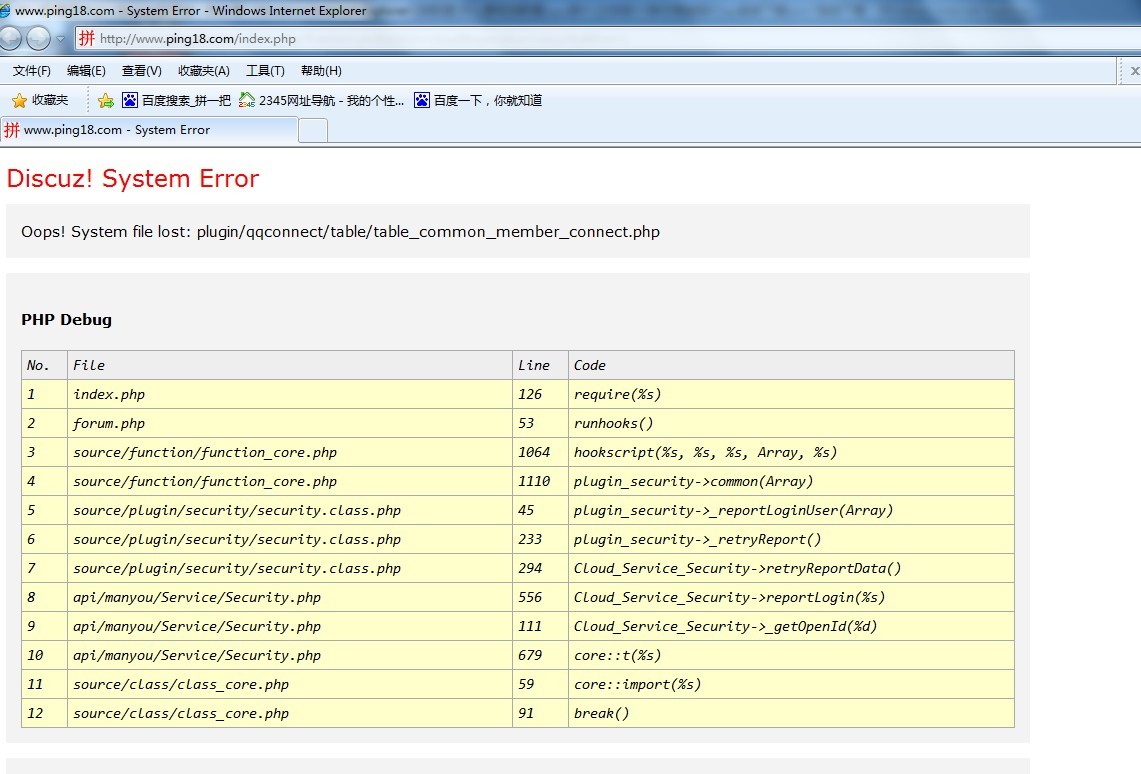The image size is (1141, 774).
Task: Click the line number 233 cell
Action: (x=540, y=540)
